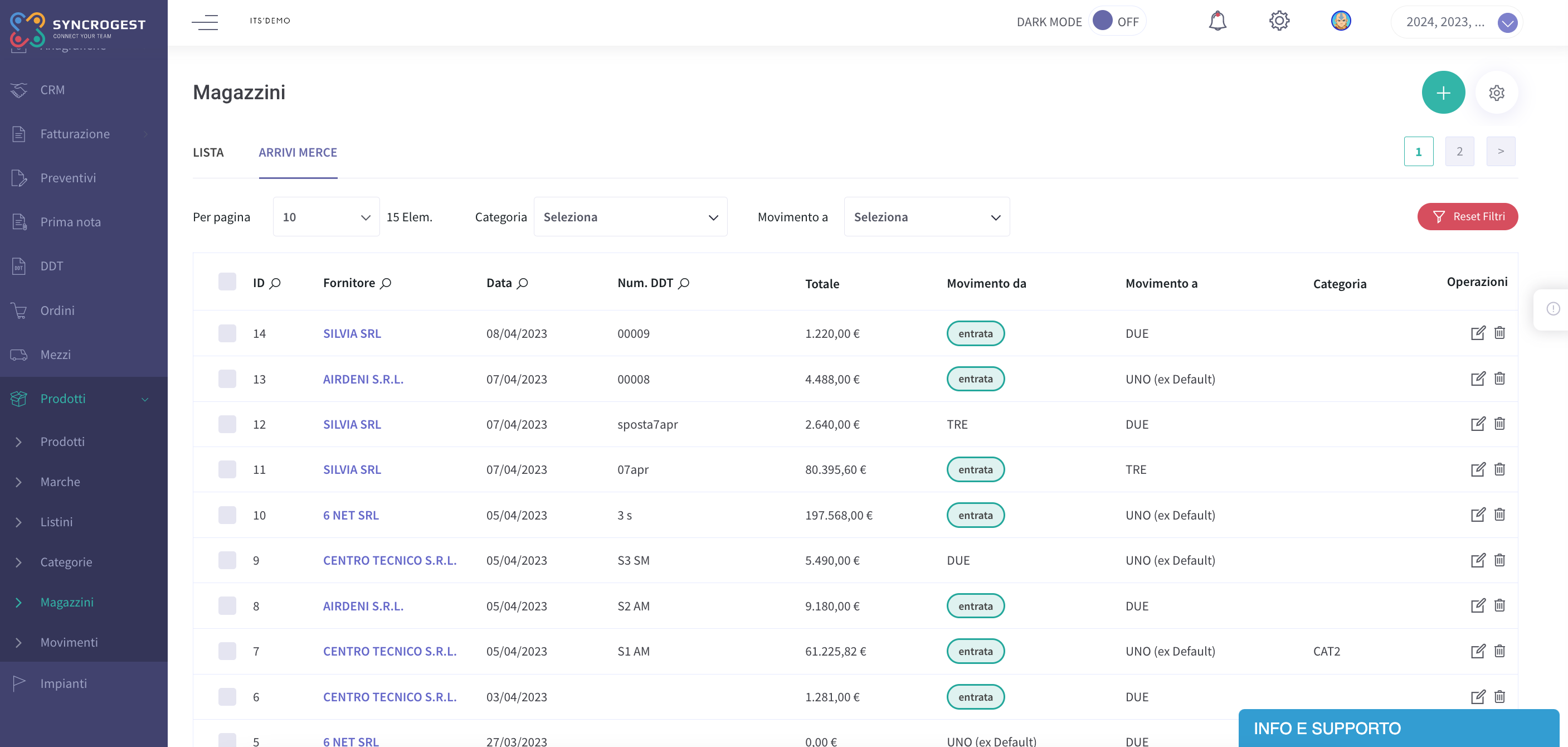1568x747 pixels.
Task: Switch to the ARRIVI MERCE tab
Action: tap(298, 152)
